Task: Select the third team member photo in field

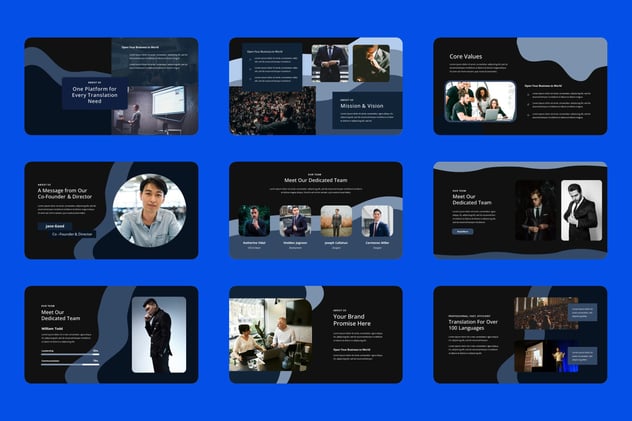Action: coord(336,221)
